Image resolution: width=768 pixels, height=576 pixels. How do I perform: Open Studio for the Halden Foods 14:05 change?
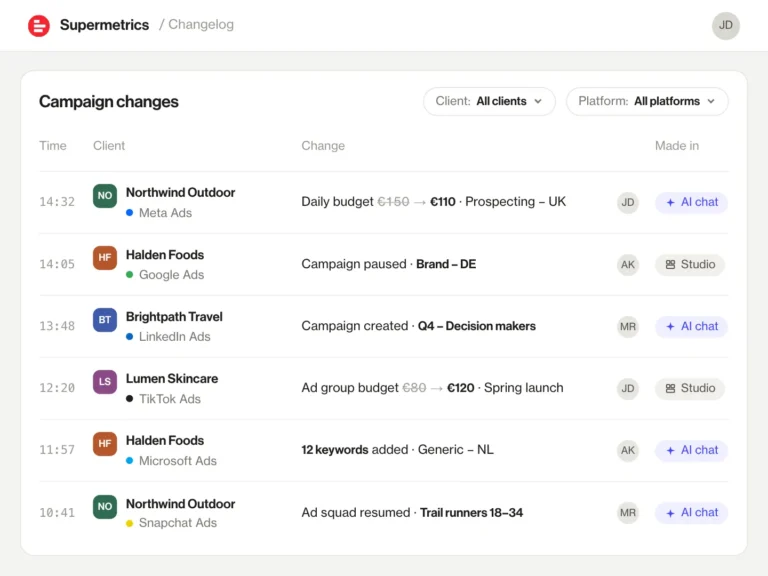(x=690, y=264)
